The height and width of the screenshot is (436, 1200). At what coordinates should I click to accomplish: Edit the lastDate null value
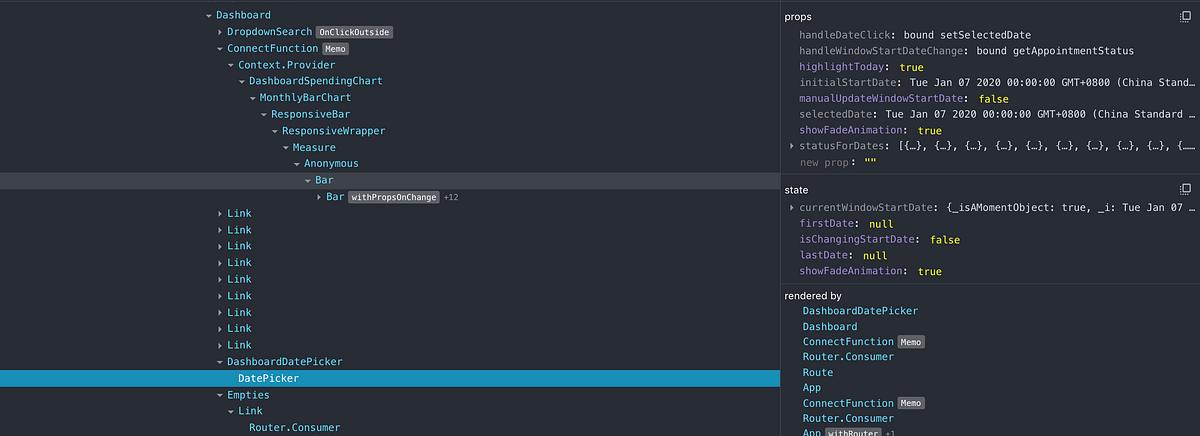874,256
